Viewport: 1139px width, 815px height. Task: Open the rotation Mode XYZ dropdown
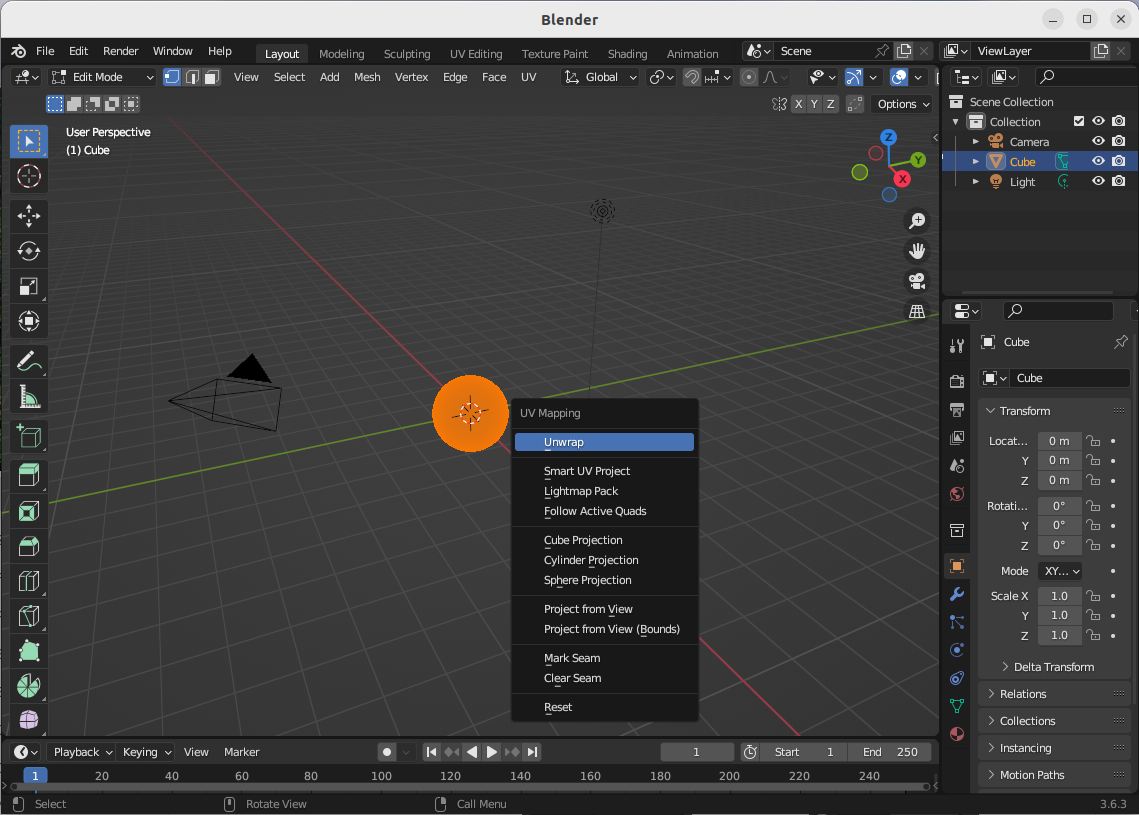pos(1060,571)
